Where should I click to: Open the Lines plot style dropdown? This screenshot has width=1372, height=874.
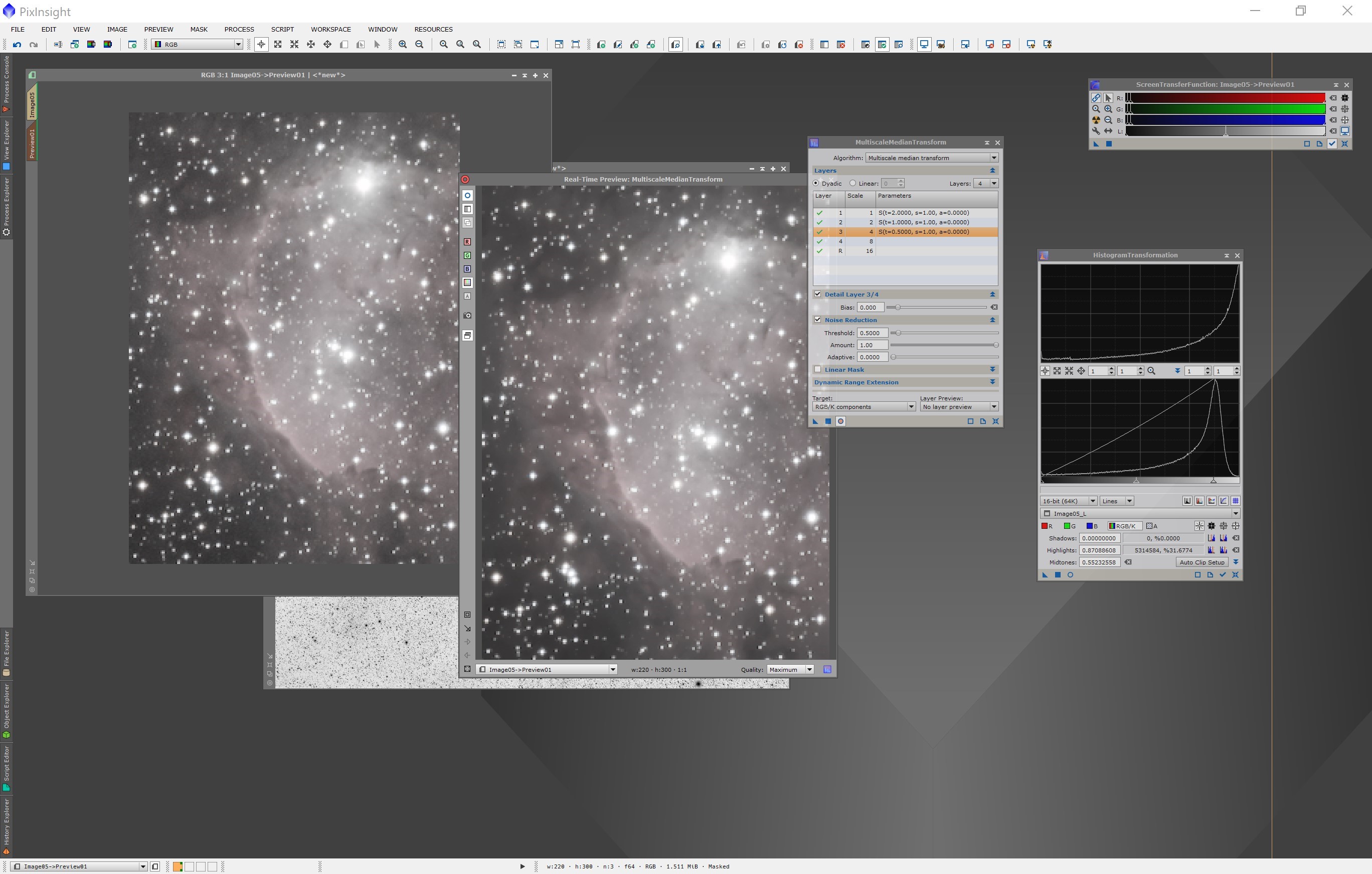click(x=1117, y=501)
